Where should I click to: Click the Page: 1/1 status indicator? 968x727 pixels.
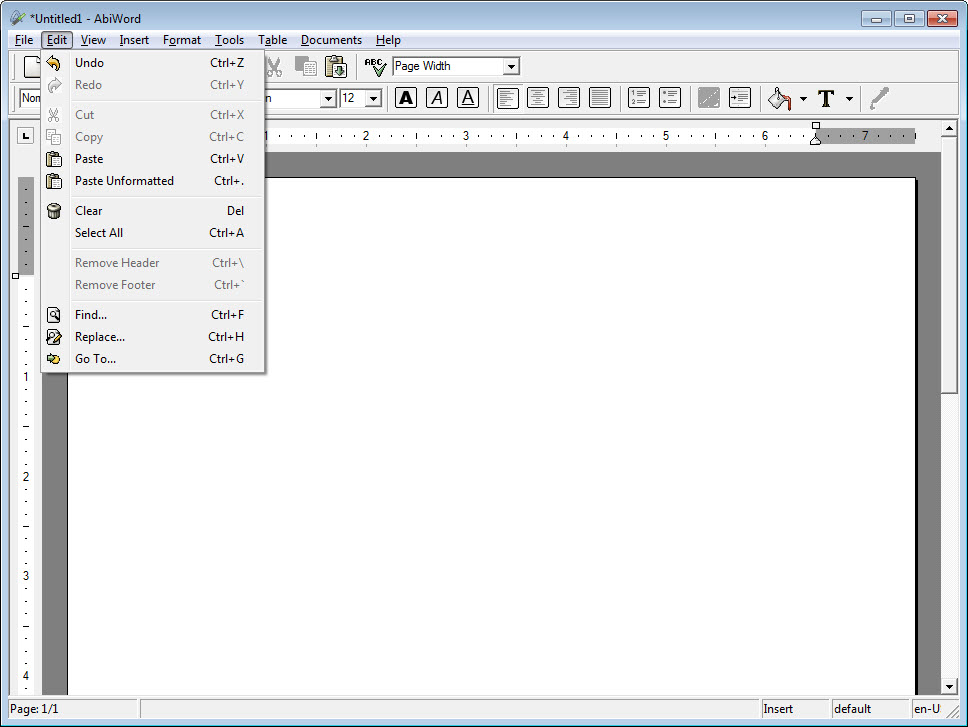[x=73, y=709]
